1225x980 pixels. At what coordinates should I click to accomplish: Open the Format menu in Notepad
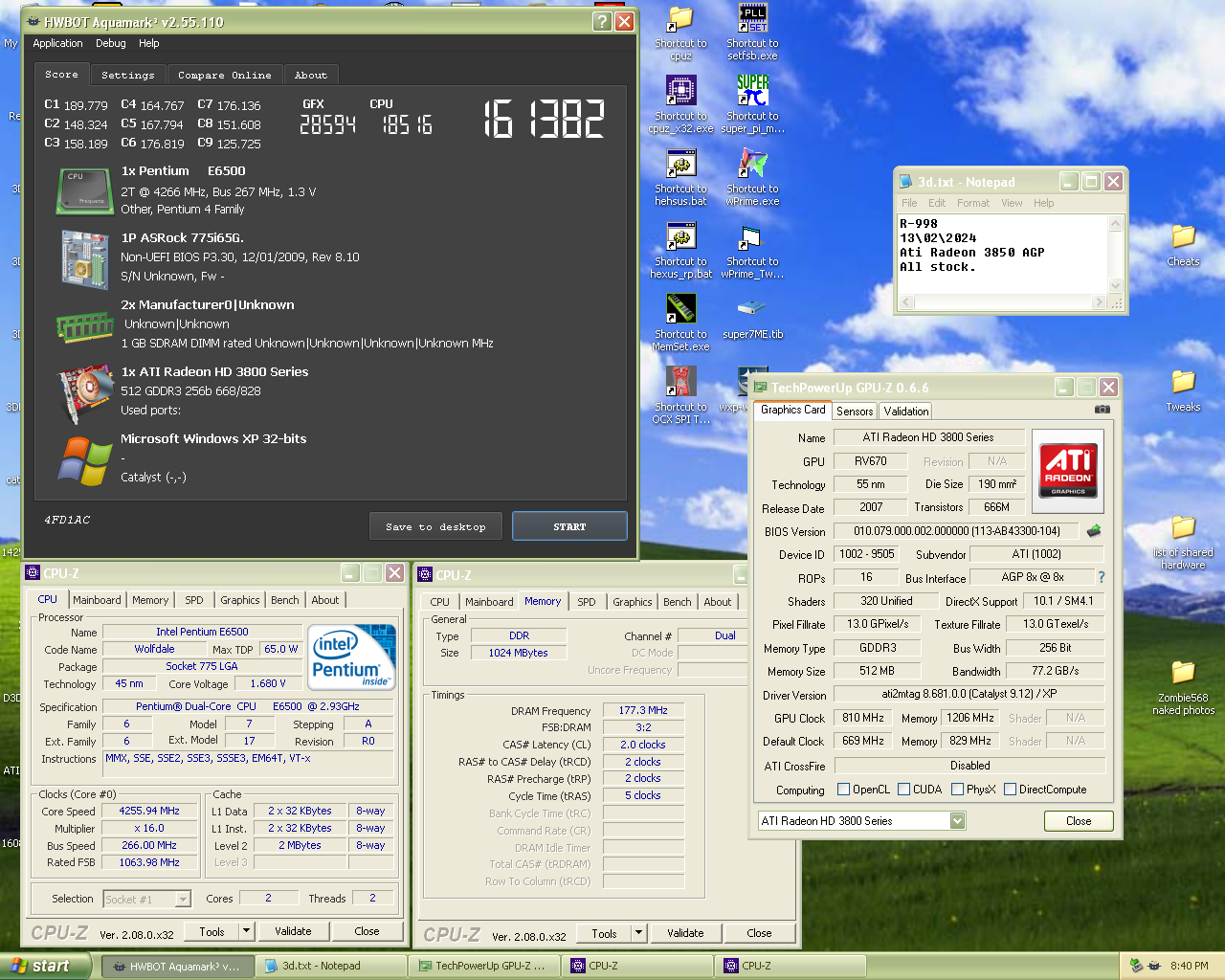click(973, 203)
